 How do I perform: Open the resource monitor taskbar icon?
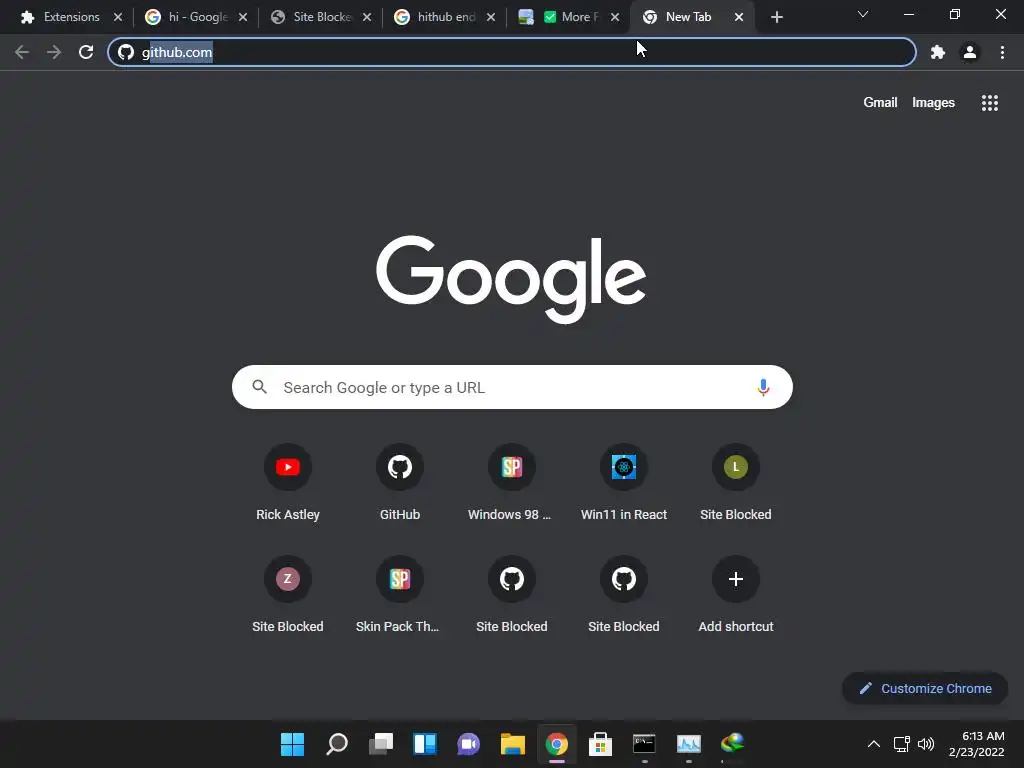688,744
